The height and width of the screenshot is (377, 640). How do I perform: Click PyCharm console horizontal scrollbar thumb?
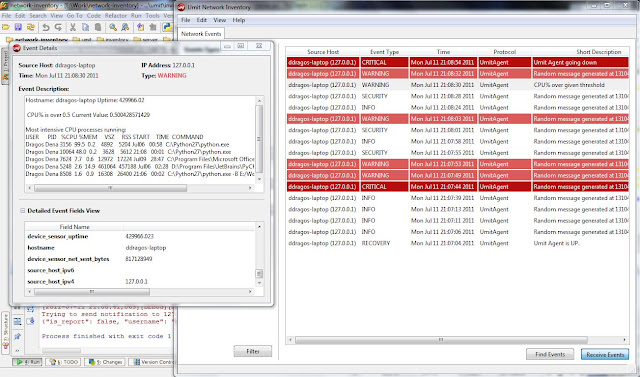point(61,350)
